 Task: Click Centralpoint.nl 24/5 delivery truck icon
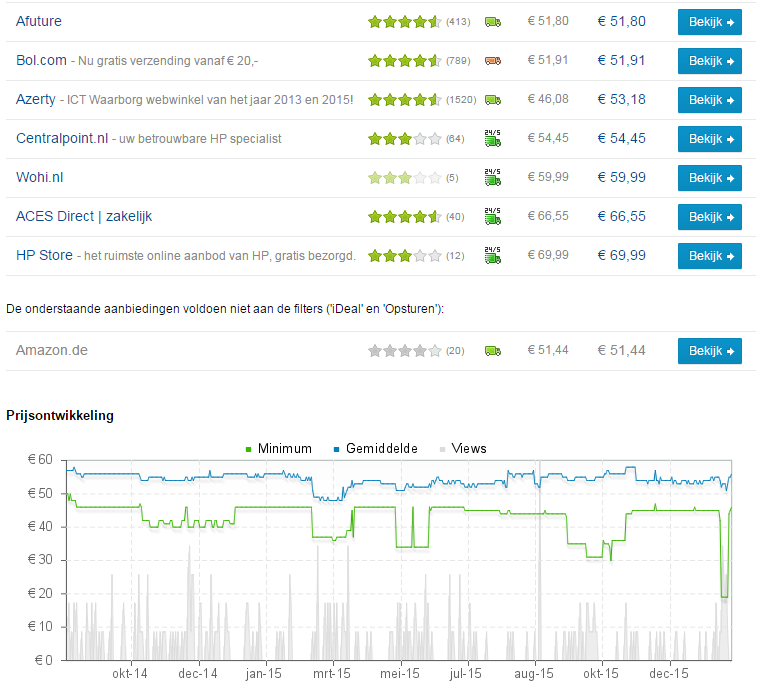point(493,138)
